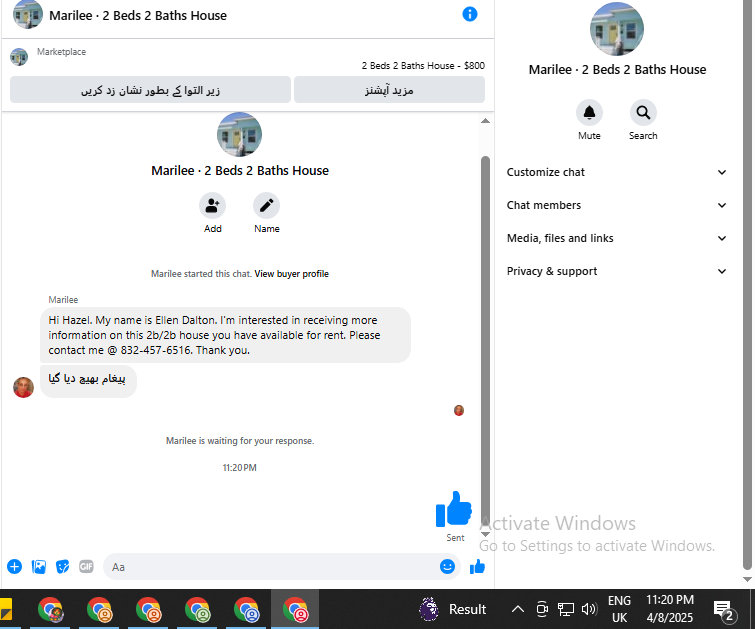755x629 pixels.
Task: Expand Customize chat section
Action: point(616,172)
